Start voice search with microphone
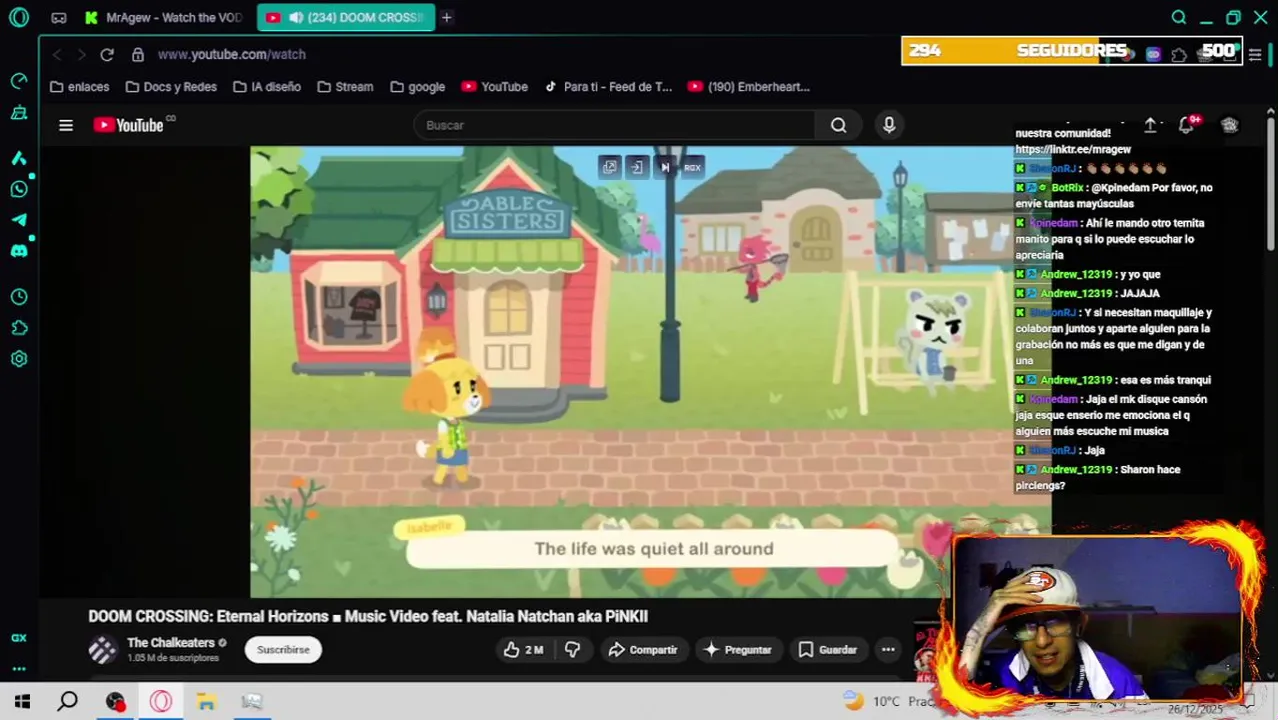This screenshot has height=720, width=1278. tap(889, 125)
